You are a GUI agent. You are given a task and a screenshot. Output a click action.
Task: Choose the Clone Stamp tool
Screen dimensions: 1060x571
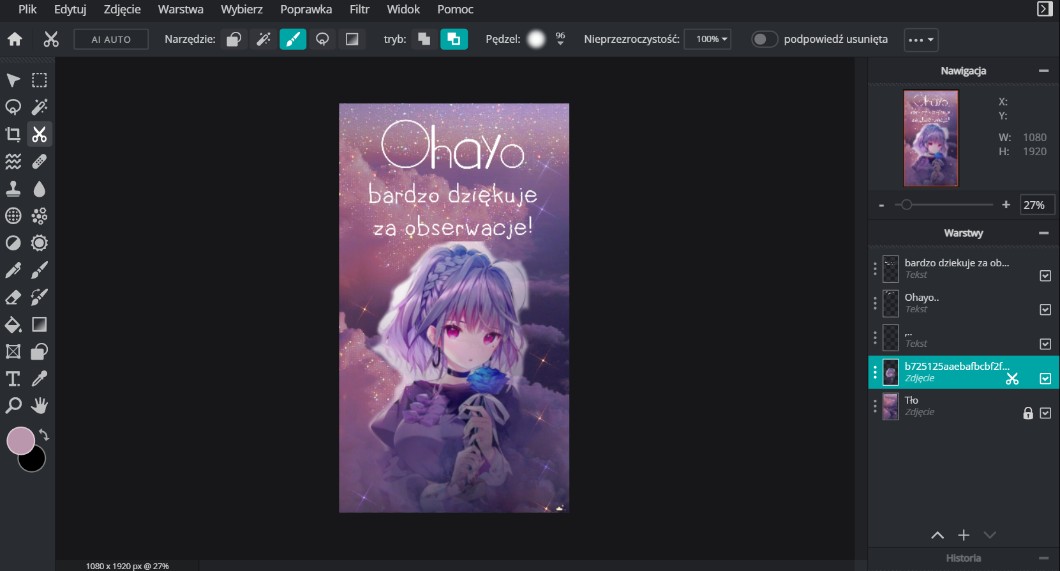[x=14, y=188]
